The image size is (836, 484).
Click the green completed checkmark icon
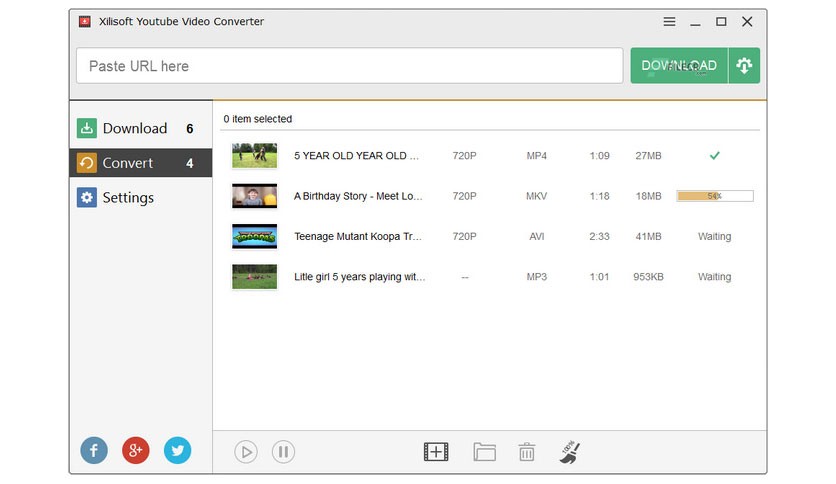point(714,156)
